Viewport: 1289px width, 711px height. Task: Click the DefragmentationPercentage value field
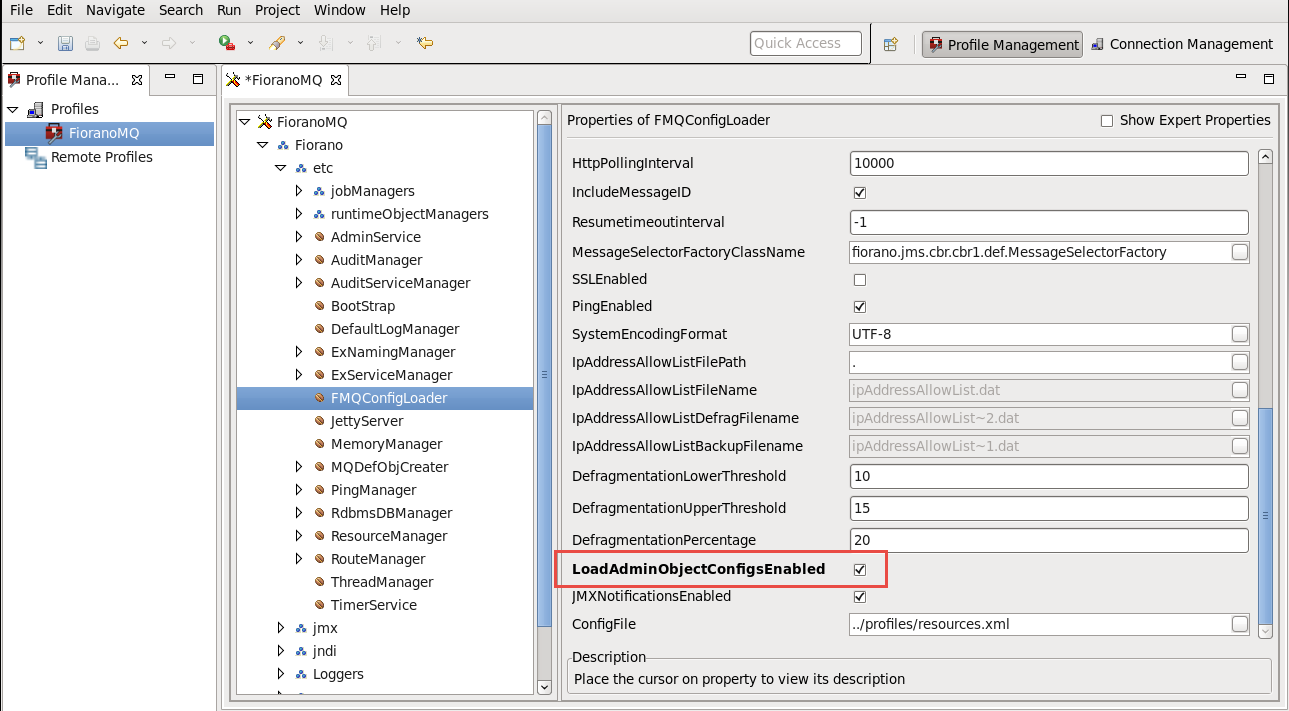pos(1049,540)
